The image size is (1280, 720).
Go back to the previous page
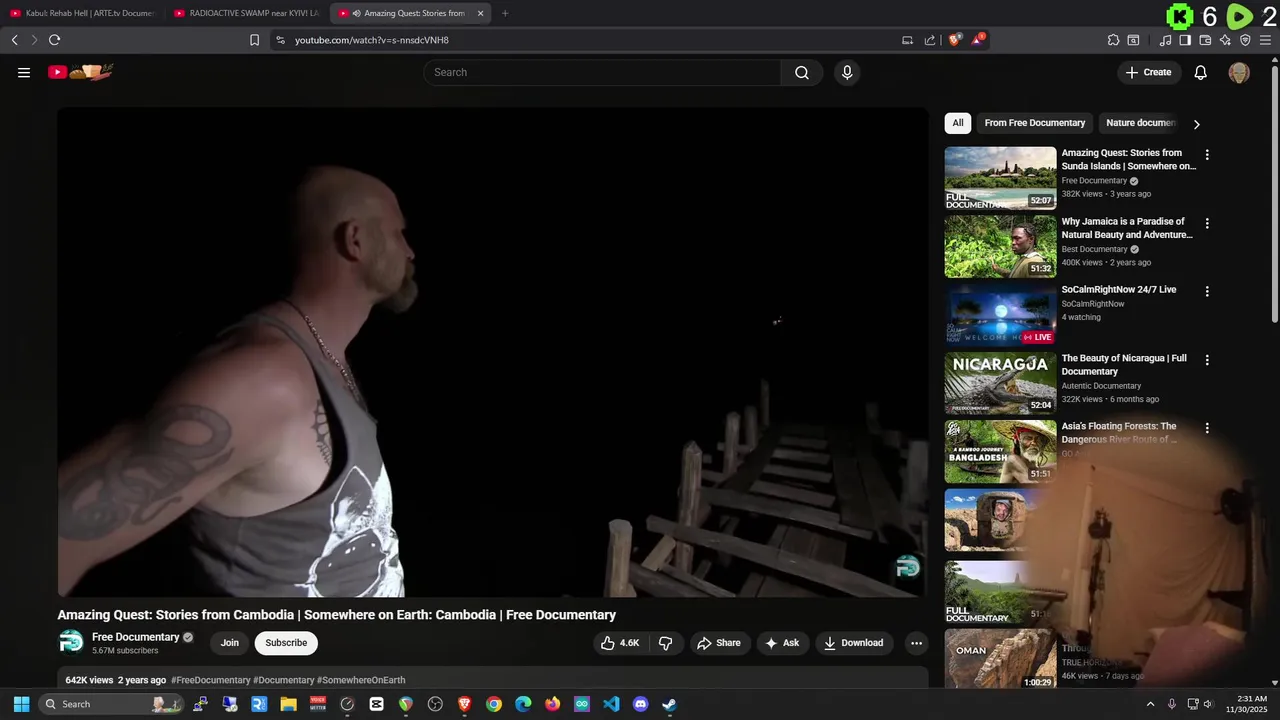tap(14, 40)
